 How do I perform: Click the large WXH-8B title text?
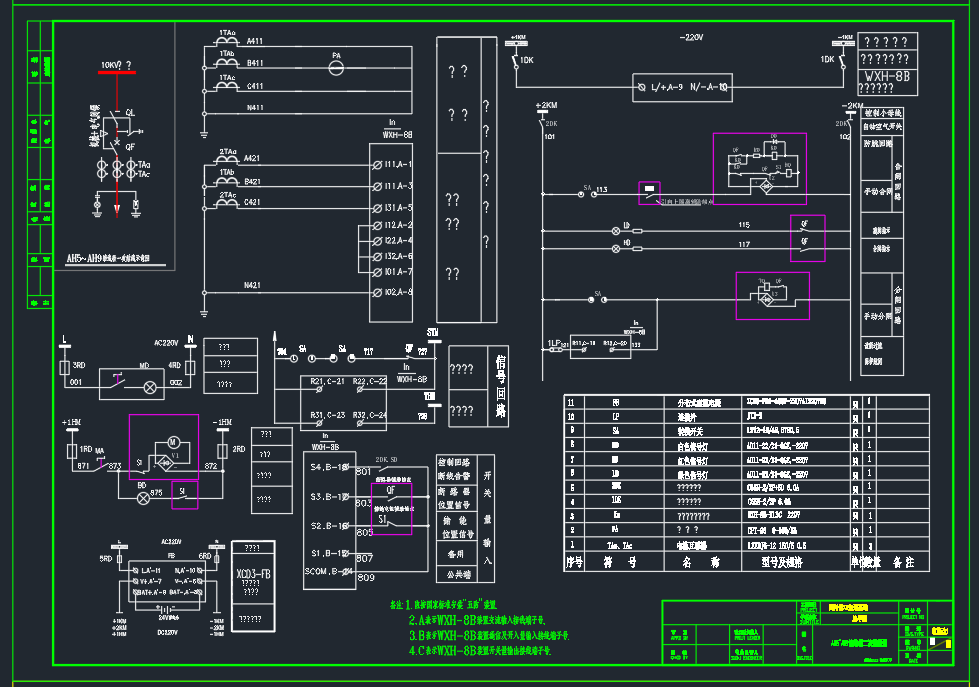(x=888, y=75)
